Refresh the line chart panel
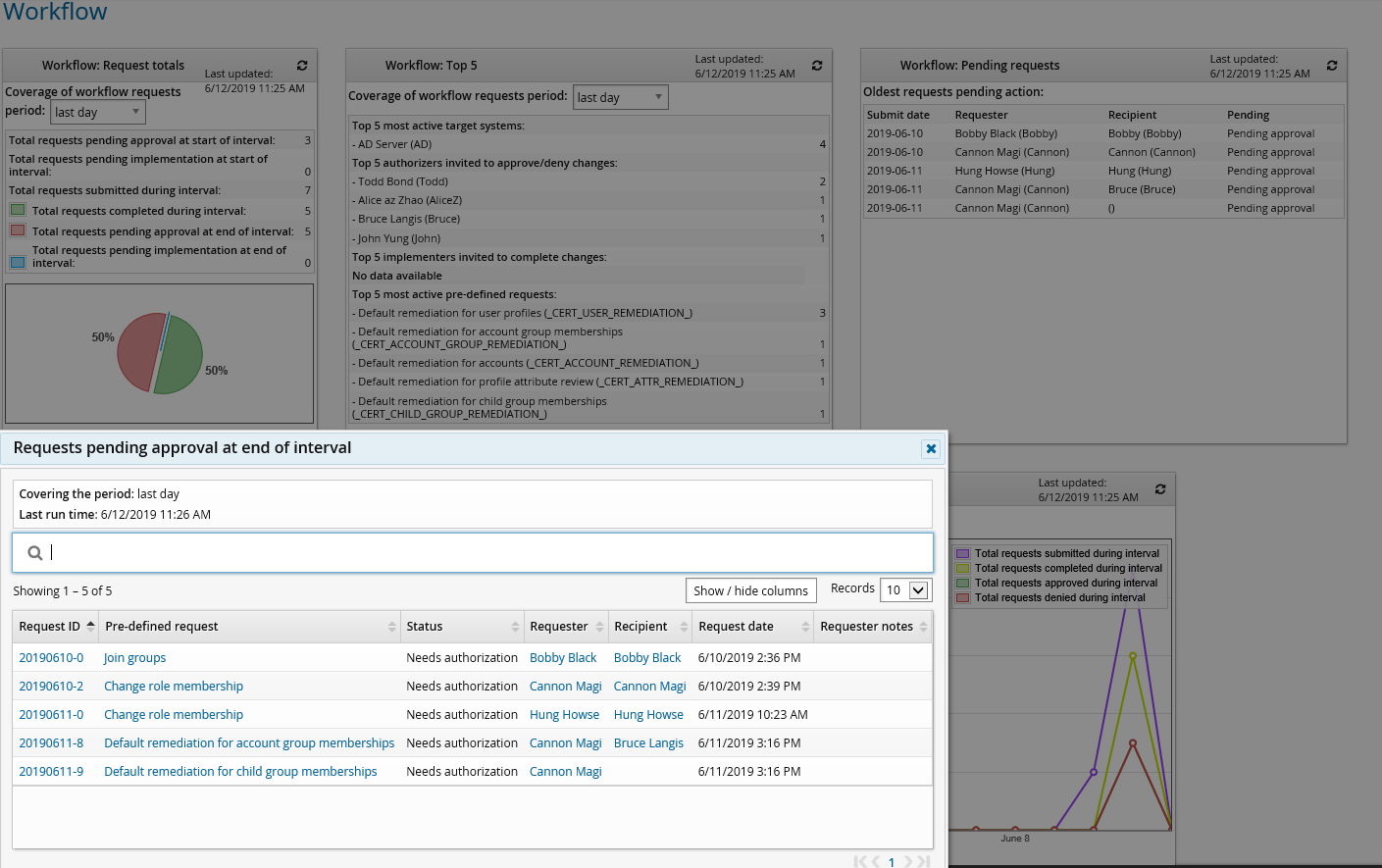This screenshot has width=1382, height=868. [1160, 489]
